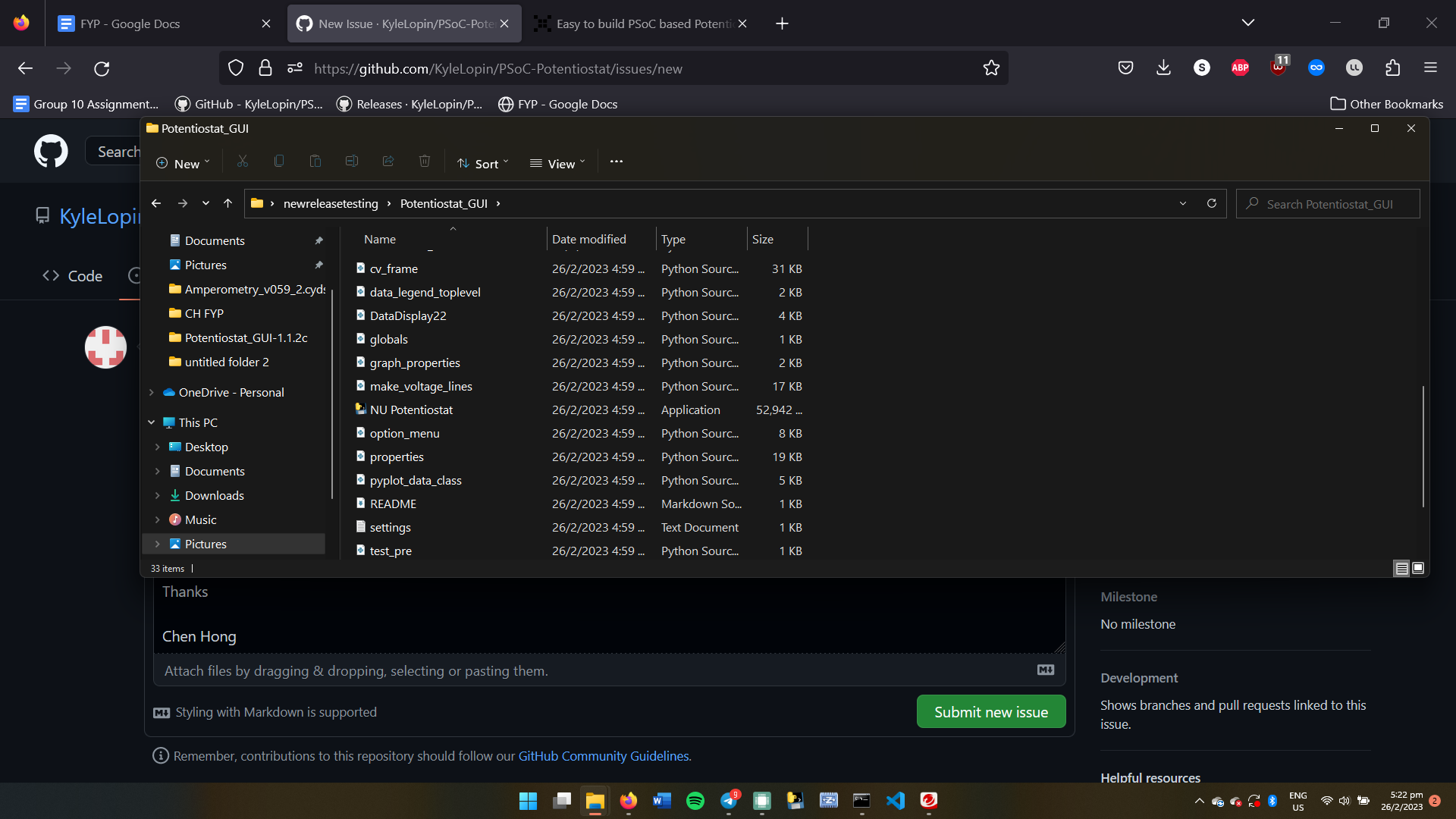Screen dimensions: 1456x819
Task: Click Submit new issue button
Action: (991, 711)
